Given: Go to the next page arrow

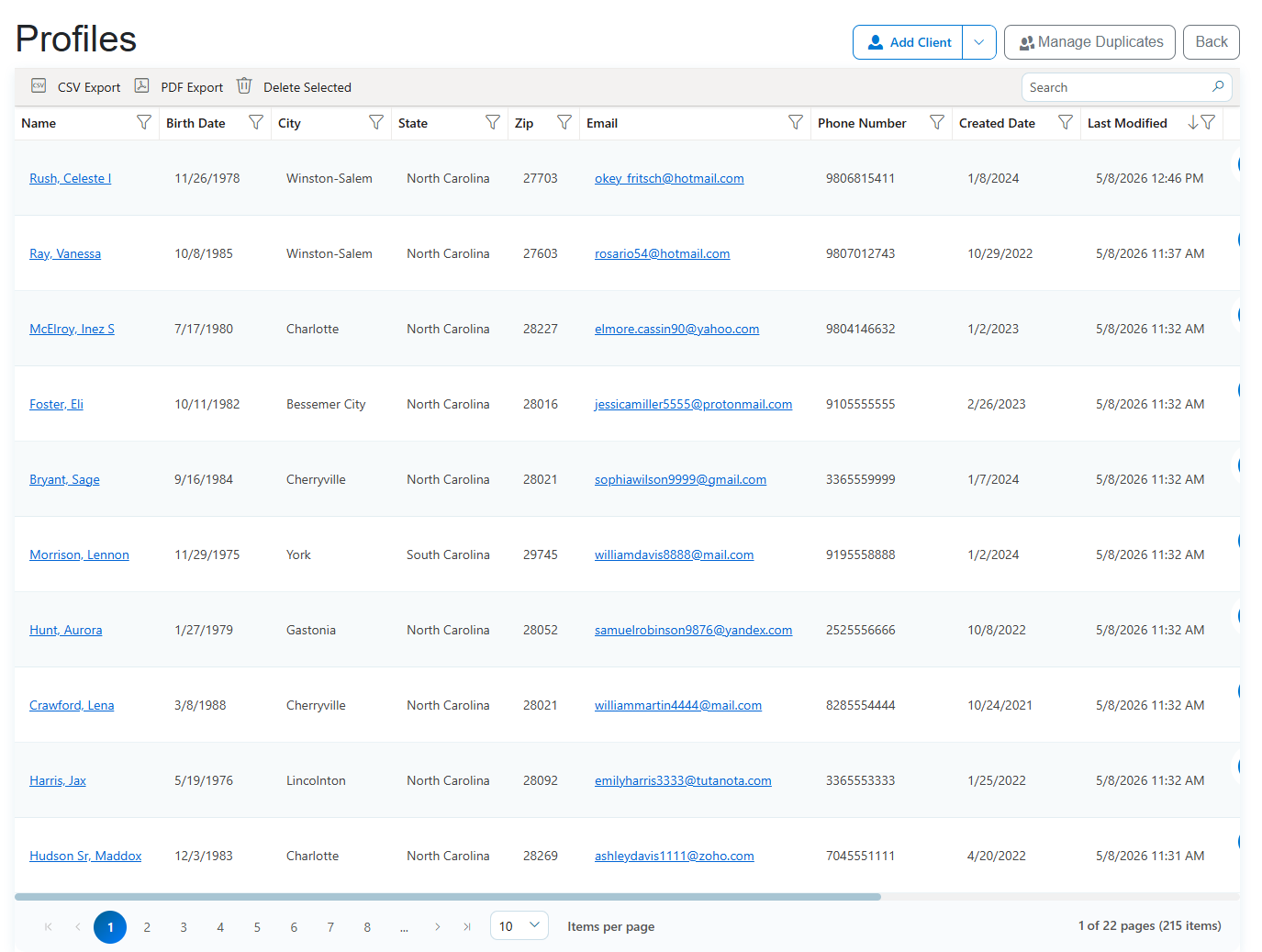Looking at the screenshot, I should tap(438, 927).
